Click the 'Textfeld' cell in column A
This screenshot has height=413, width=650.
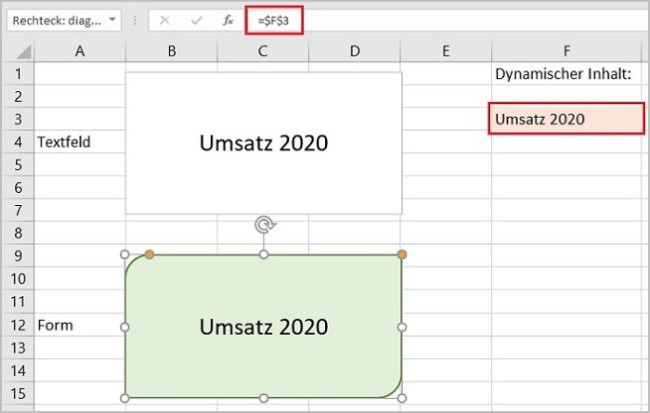(x=80, y=142)
